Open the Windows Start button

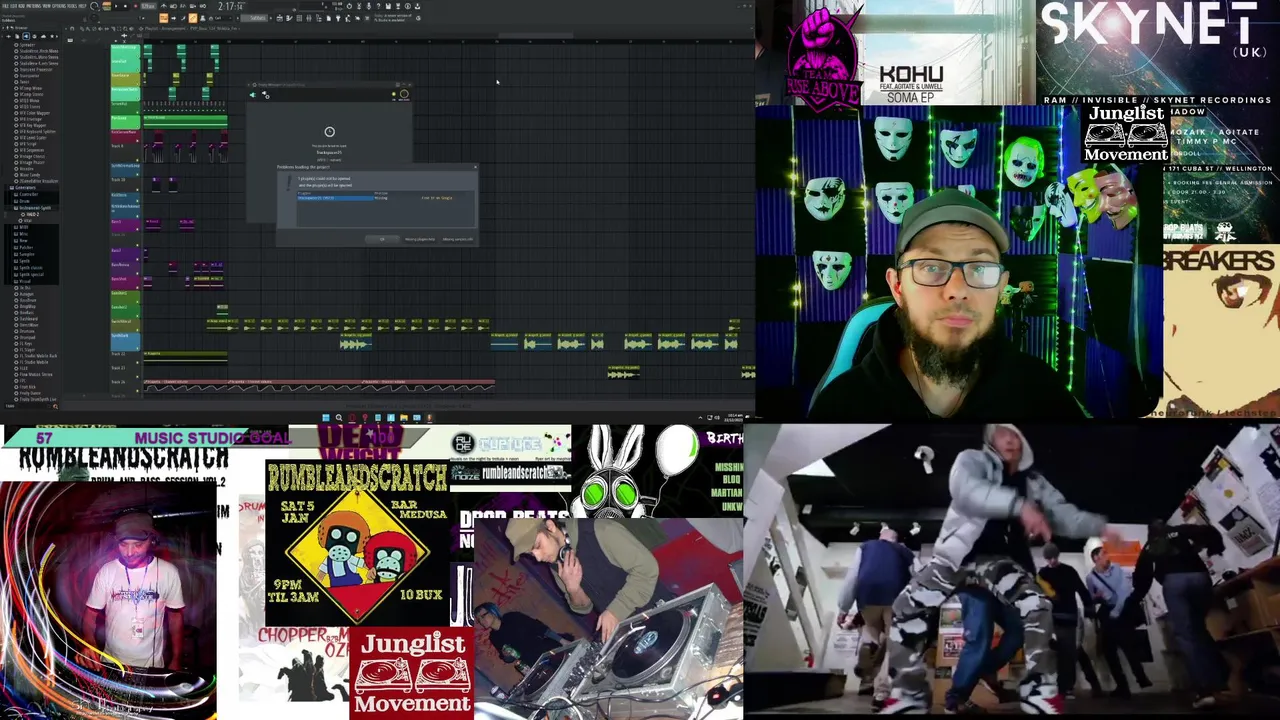326,417
